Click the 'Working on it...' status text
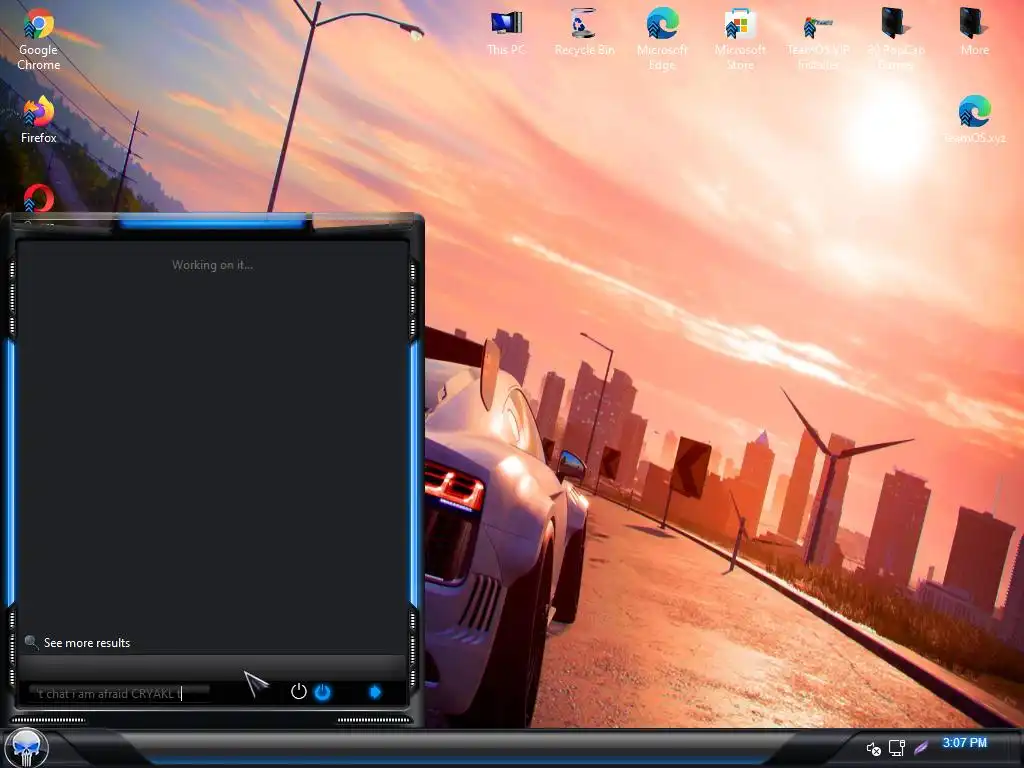Viewport: 1024px width, 768px height. tap(212, 264)
